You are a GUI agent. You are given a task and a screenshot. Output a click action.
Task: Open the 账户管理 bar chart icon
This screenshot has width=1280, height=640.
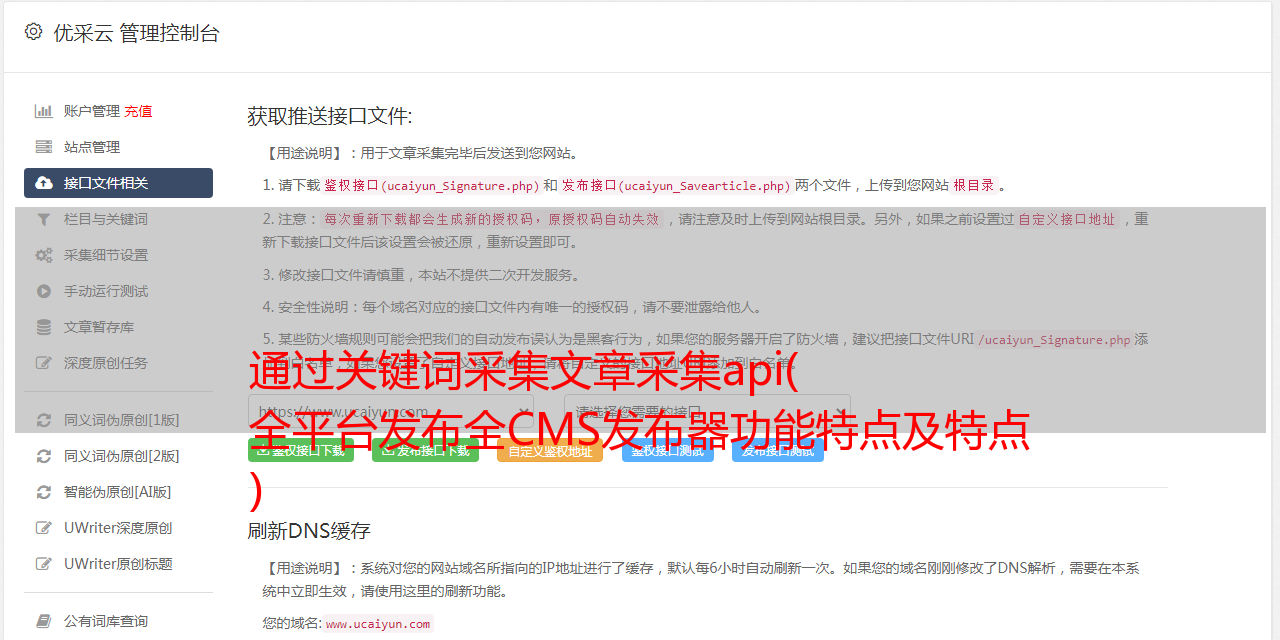point(44,111)
